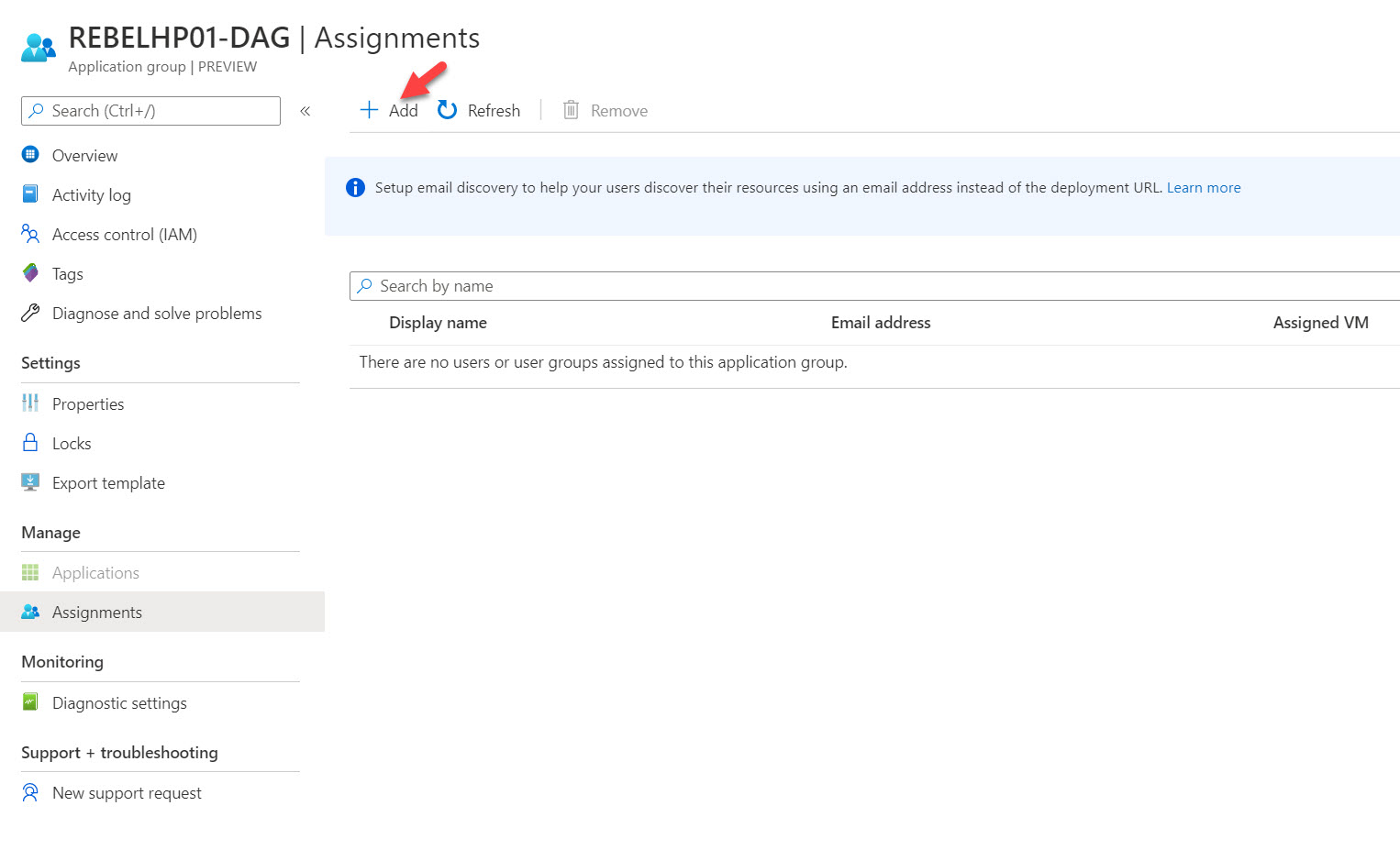1400x861 pixels.
Task: View Locks for this application group
Action: (x=71, y=443)
